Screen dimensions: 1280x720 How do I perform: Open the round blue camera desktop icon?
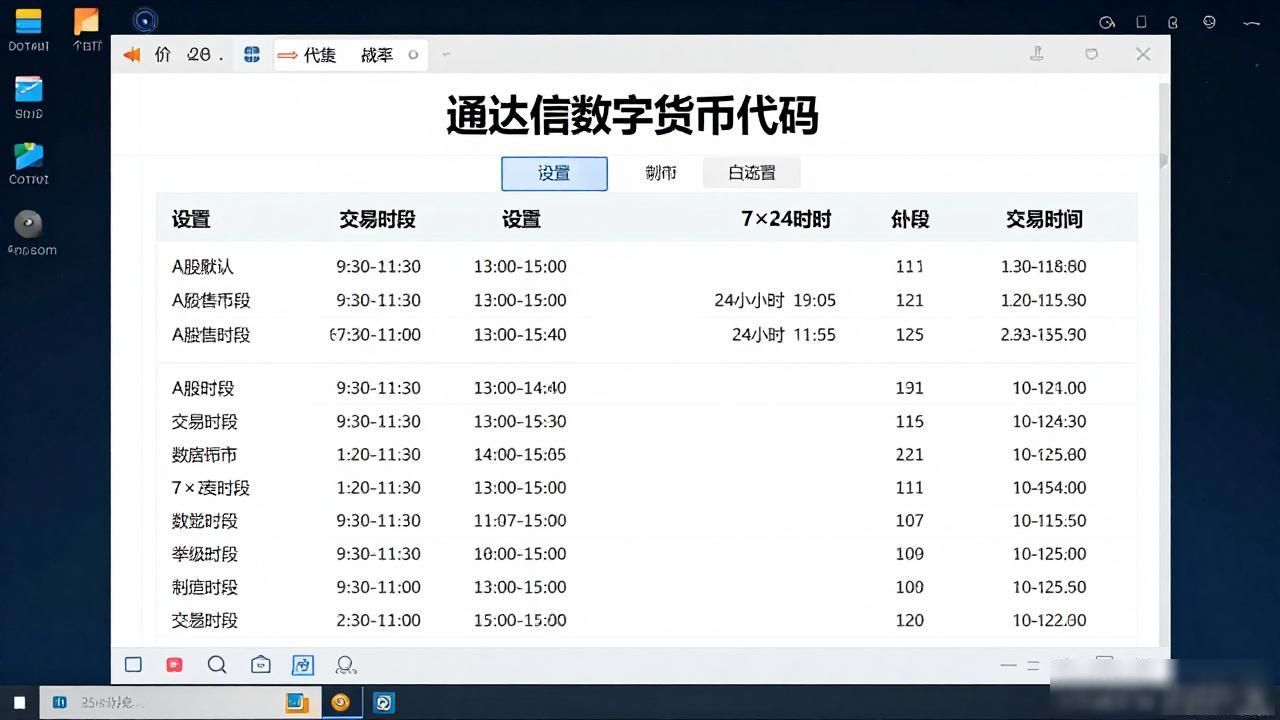click(145, 20)
